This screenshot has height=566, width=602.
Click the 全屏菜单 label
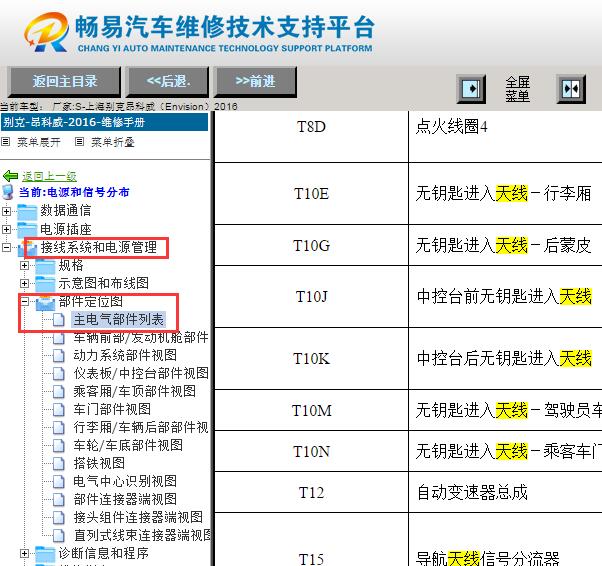pyautogui.click(x=517, y=89)
